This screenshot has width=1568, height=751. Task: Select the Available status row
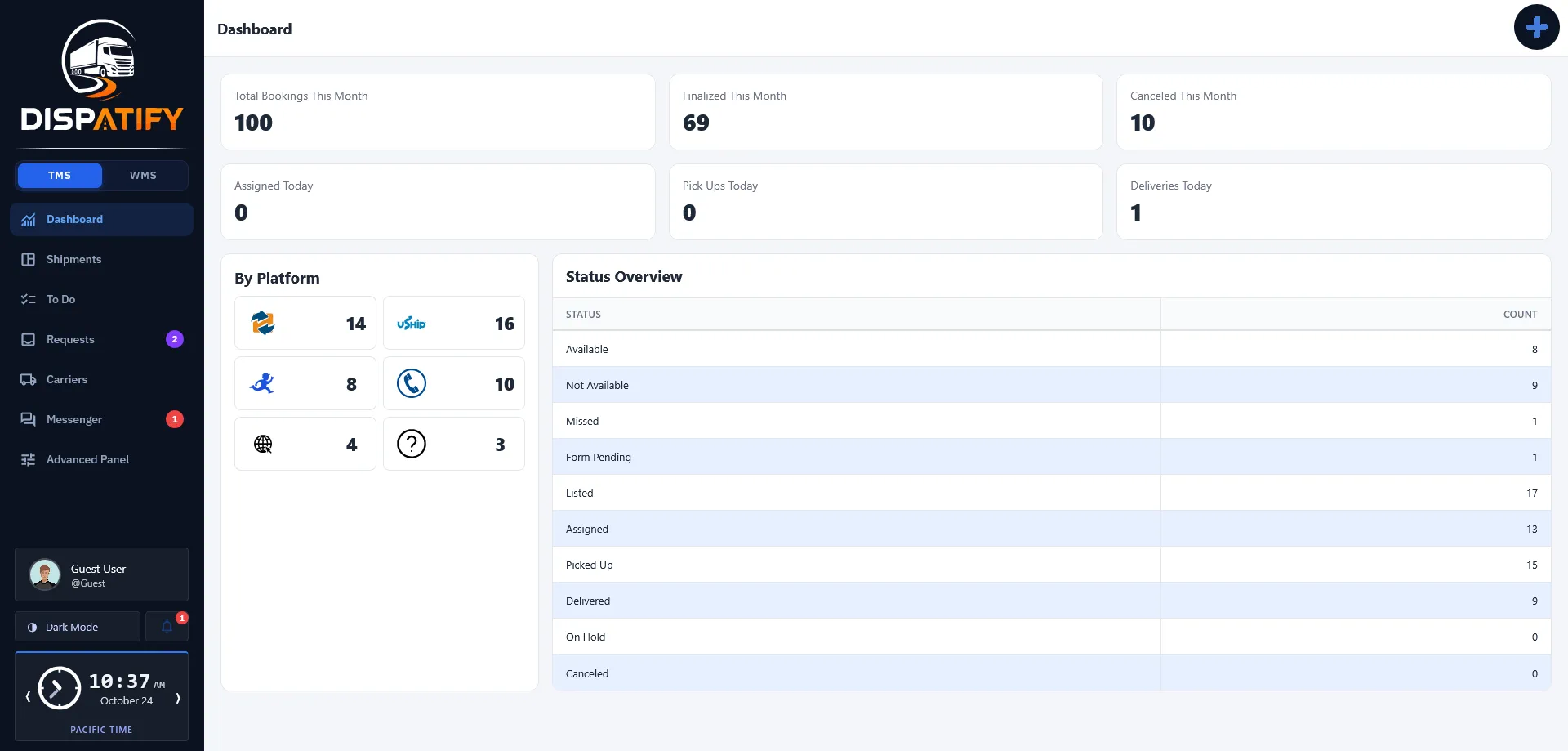coord(1052,349)
